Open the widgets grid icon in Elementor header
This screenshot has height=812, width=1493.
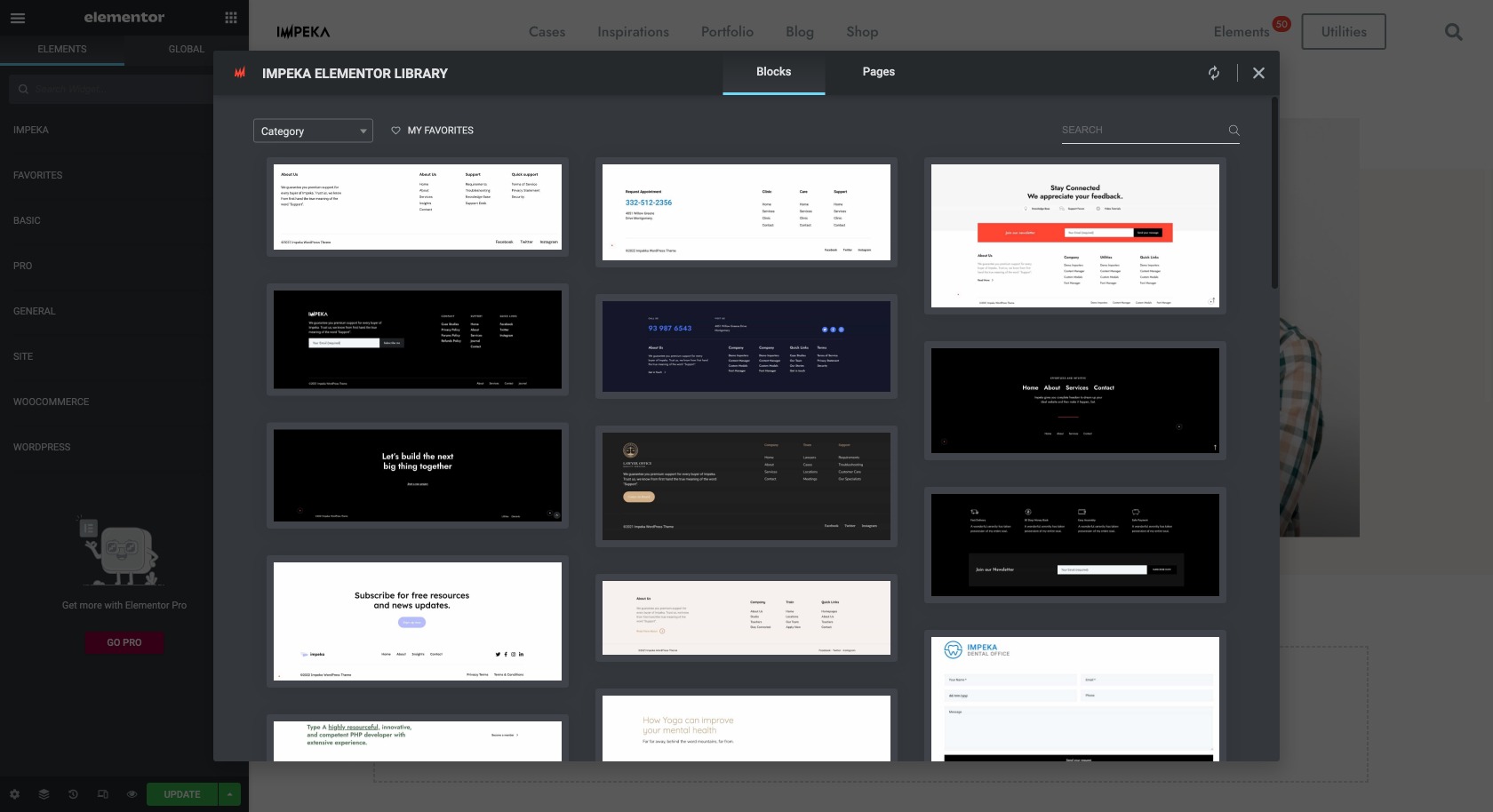tap(231, 18)
